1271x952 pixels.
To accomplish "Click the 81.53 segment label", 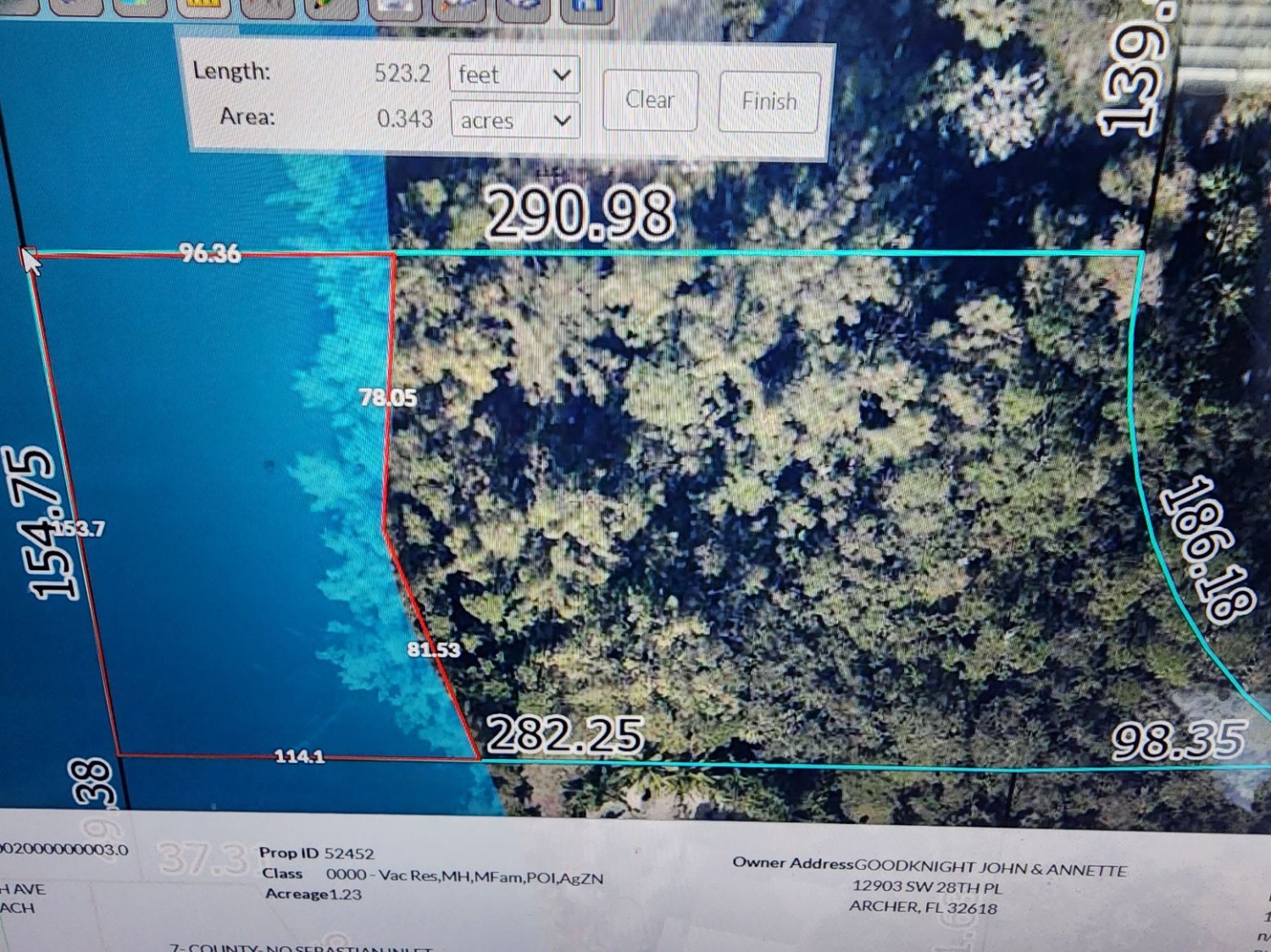I will (x=433, y=650).
